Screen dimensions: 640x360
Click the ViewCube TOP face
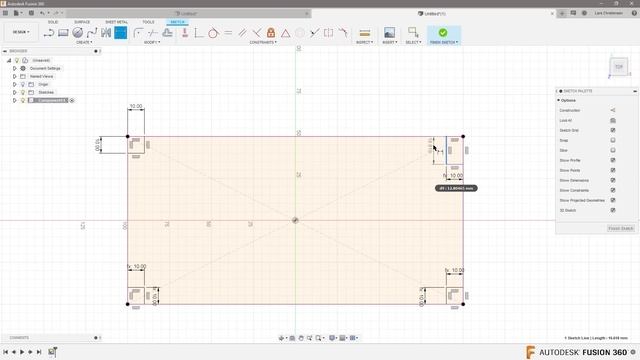(619, 67)
